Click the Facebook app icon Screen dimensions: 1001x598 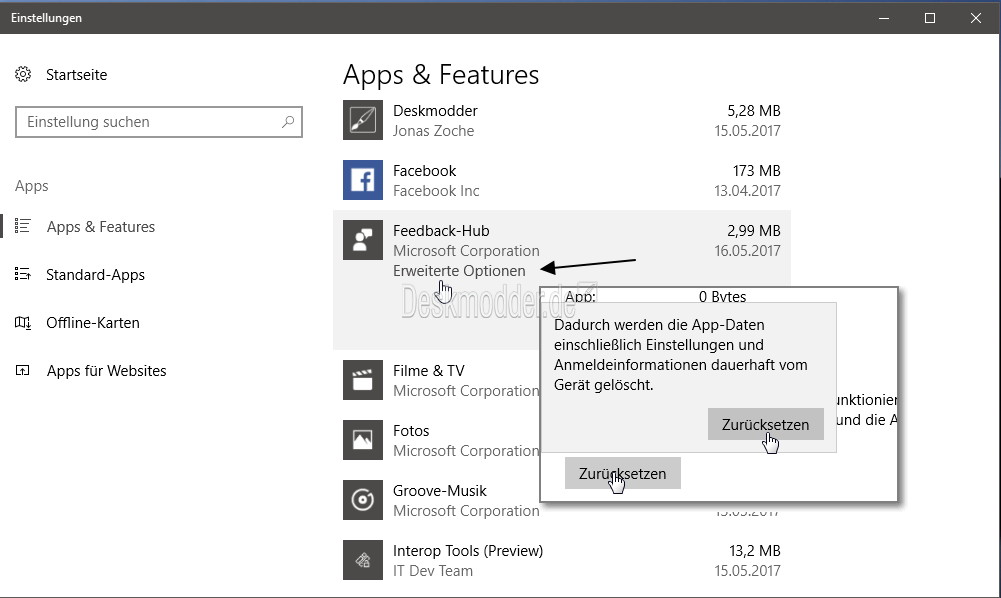click(363, 180)
